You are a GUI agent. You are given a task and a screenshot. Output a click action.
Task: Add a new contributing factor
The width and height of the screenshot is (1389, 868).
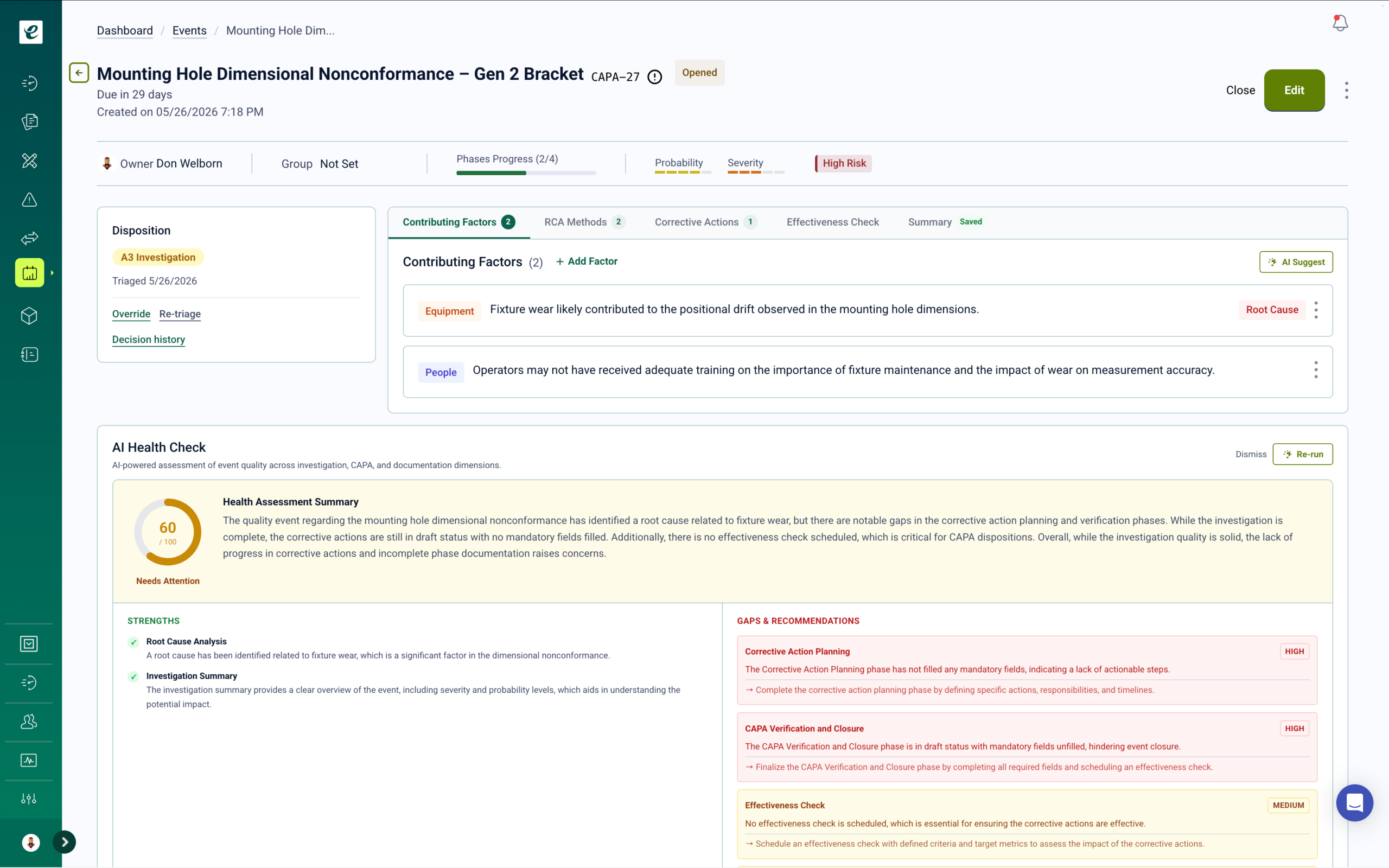587,261
